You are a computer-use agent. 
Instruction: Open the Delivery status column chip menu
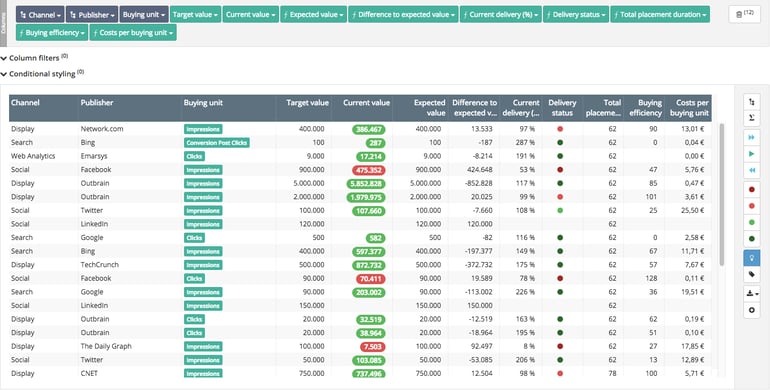[x=576, y=15]
